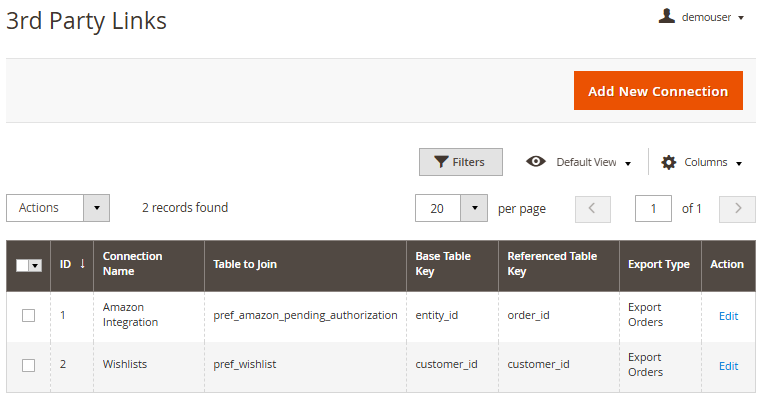The height and width of the screenshot is (403, 760).
Task: Click the demouser account avatar icon
Action: click(667, 16)
